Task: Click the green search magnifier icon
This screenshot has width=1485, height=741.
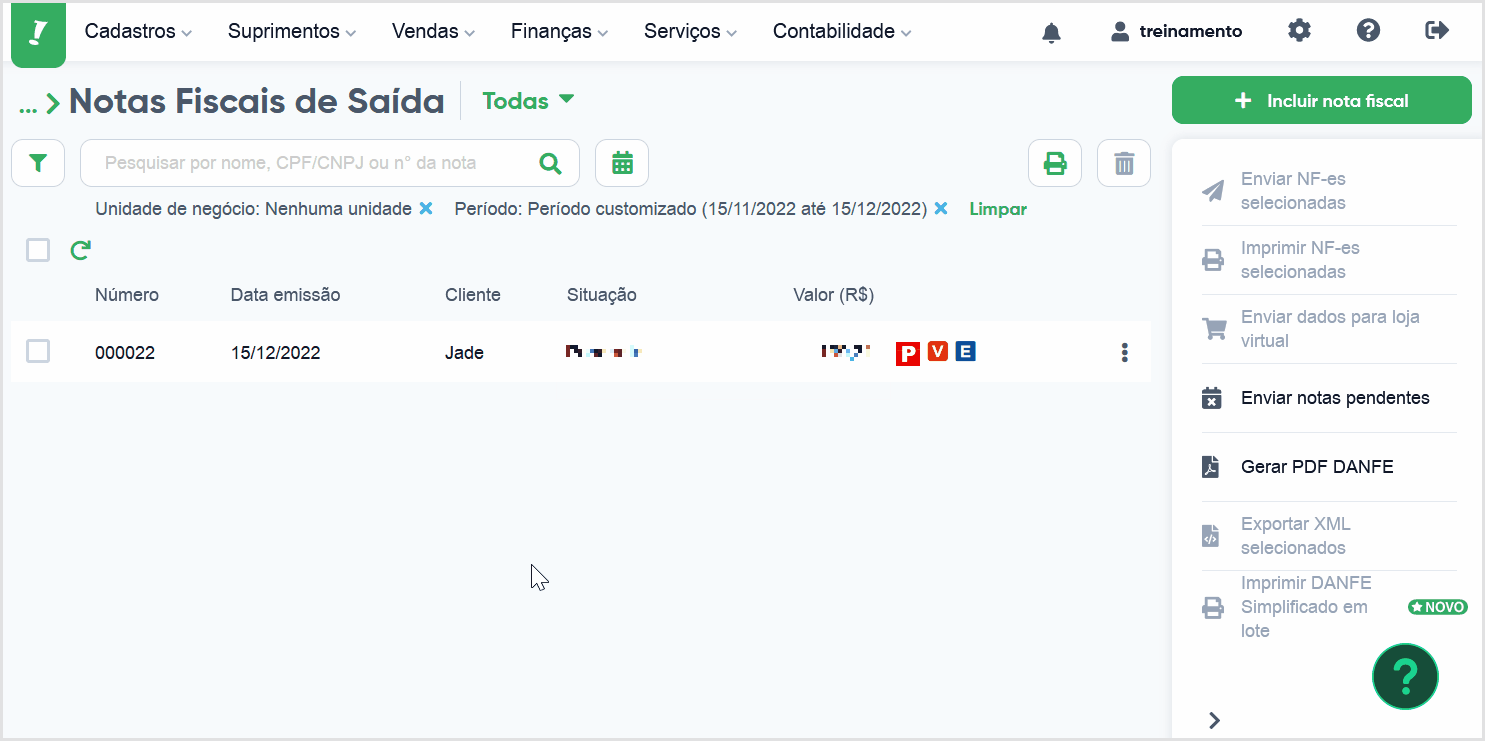Action: [550, 163]
